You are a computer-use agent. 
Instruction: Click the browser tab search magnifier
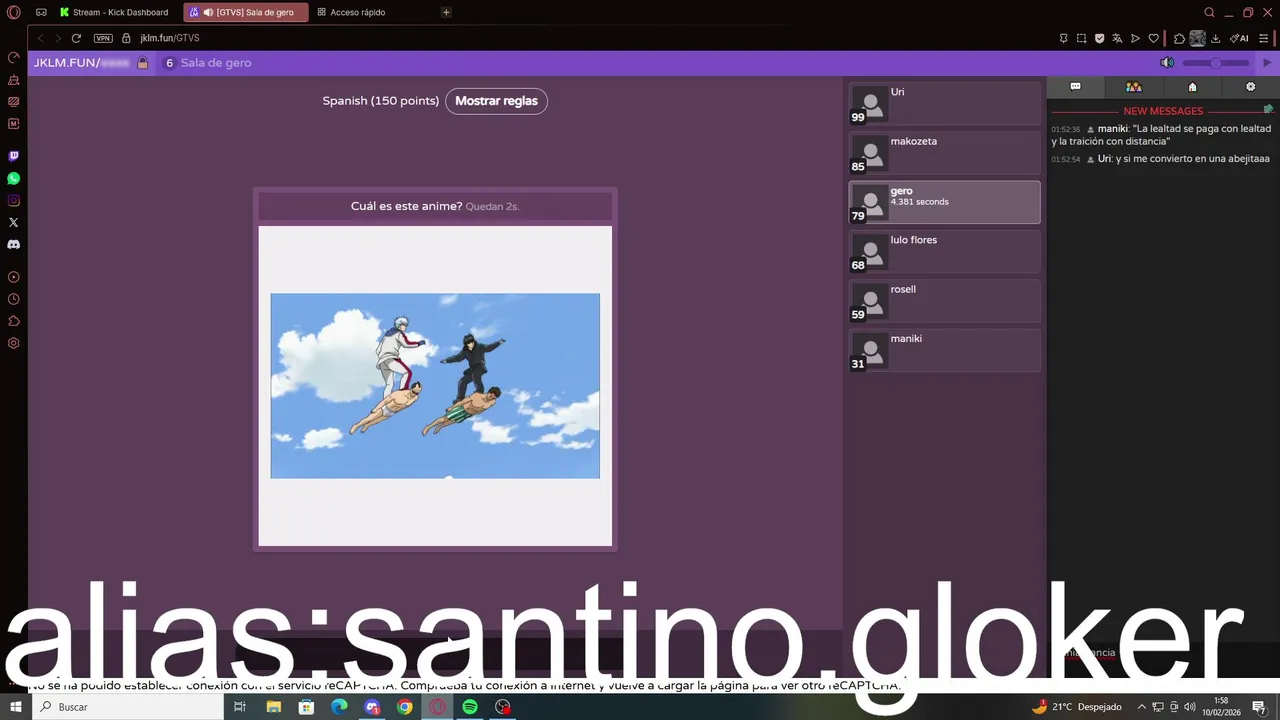(x=1209, y=12)
